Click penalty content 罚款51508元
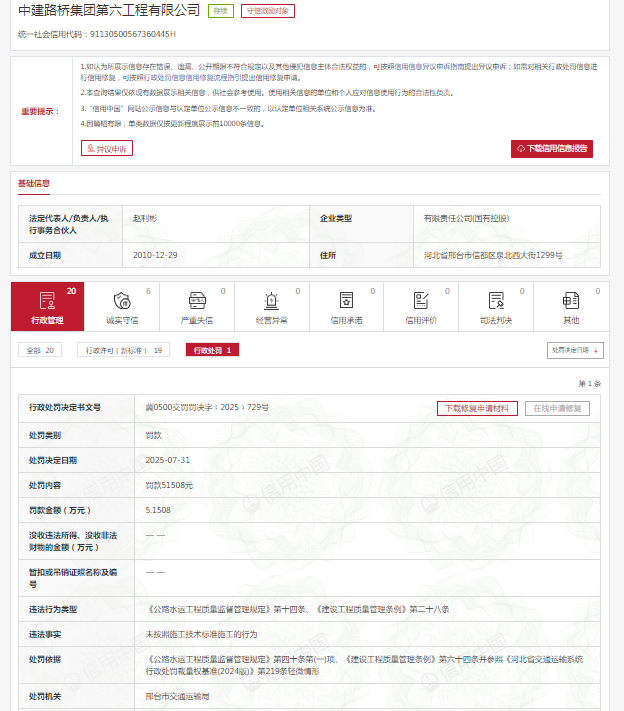 pyautogui.click(x=169, y=485)
